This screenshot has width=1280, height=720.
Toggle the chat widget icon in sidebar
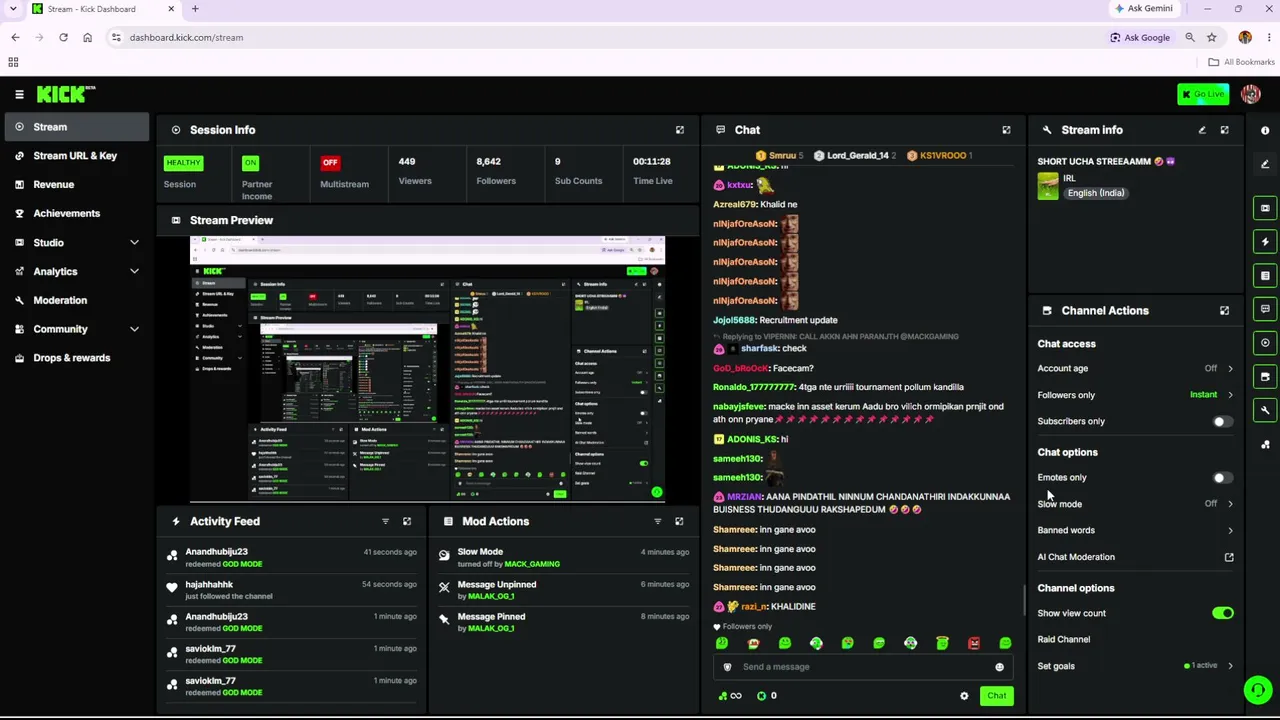pyautogui.click(x=1265, y=309)
